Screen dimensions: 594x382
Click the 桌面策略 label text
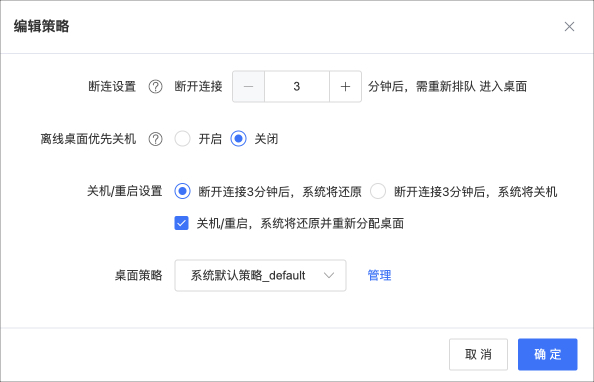click(139, 275)
